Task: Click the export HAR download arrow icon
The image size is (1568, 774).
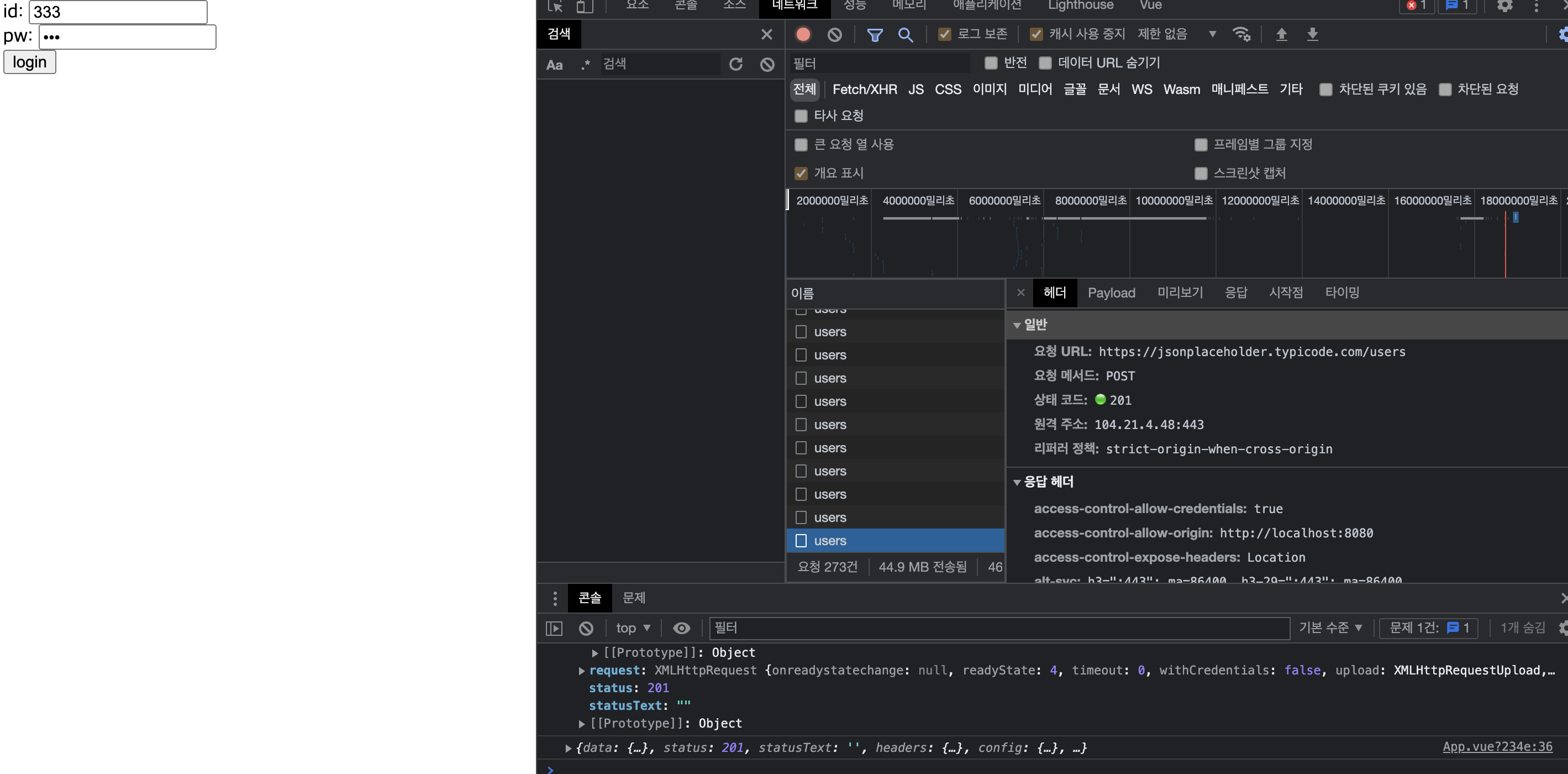Action: point(1312,35)
